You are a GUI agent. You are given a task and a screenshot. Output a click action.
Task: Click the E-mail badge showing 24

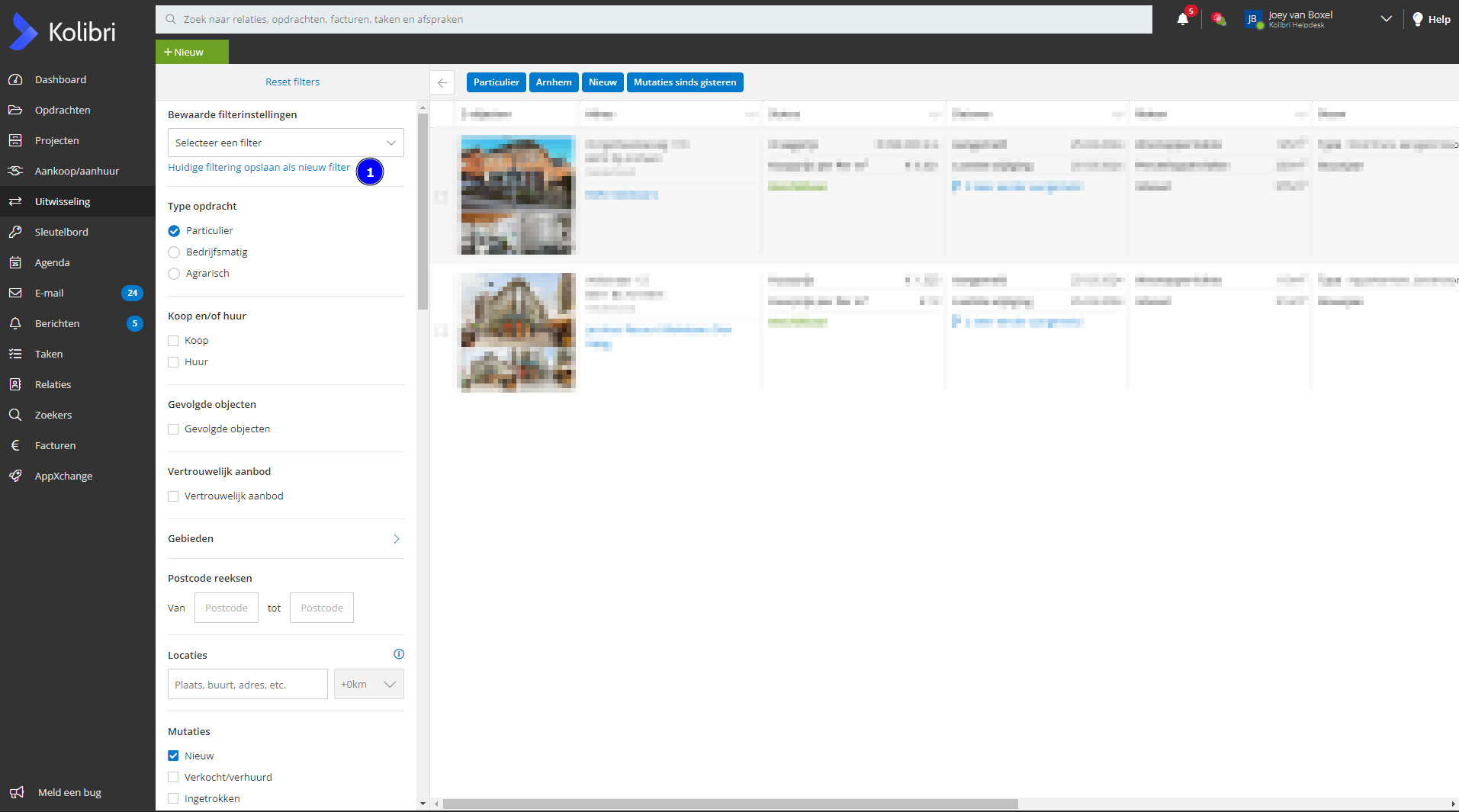[x=133, y=293]
